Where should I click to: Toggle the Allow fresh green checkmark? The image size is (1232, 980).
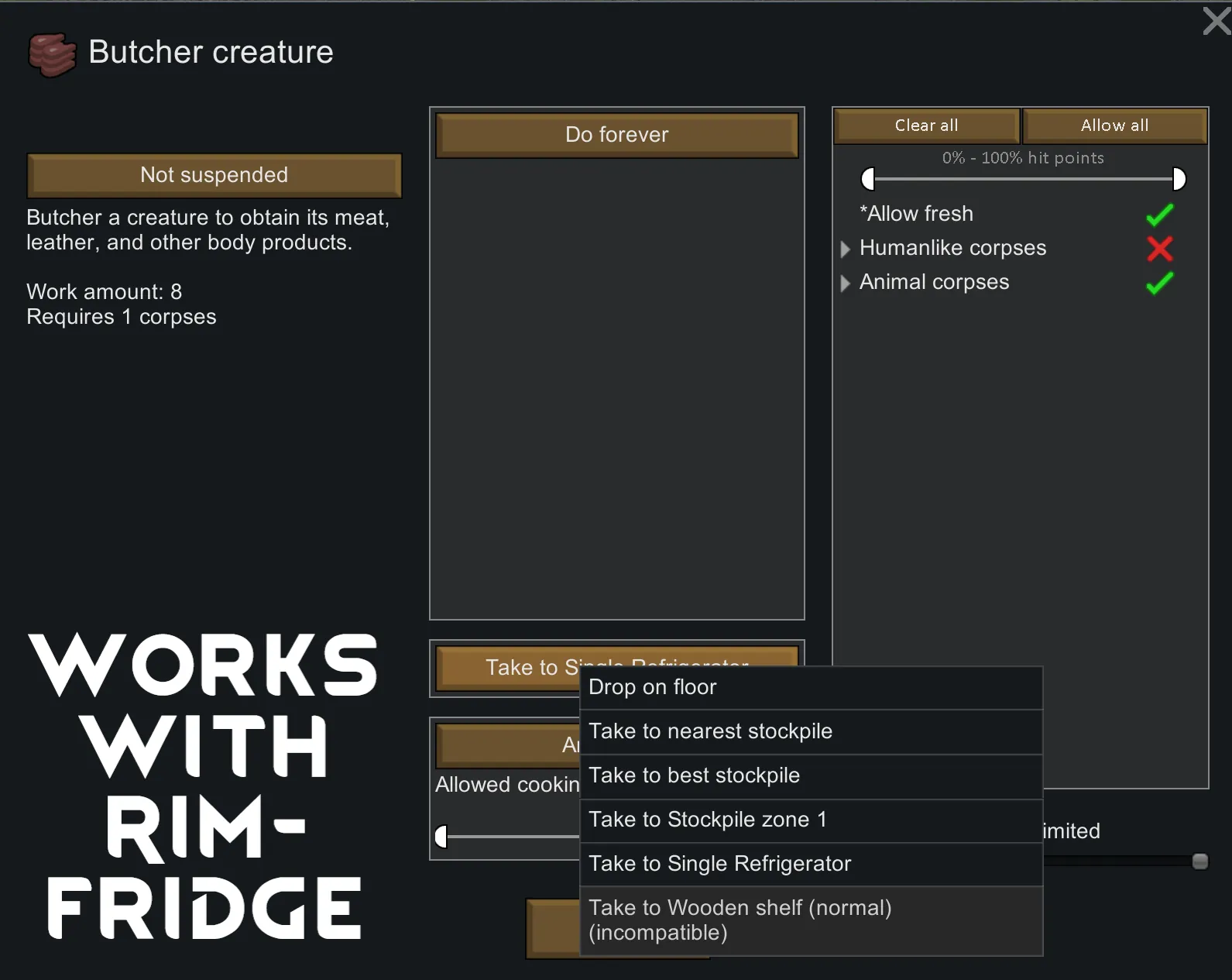1159,215
